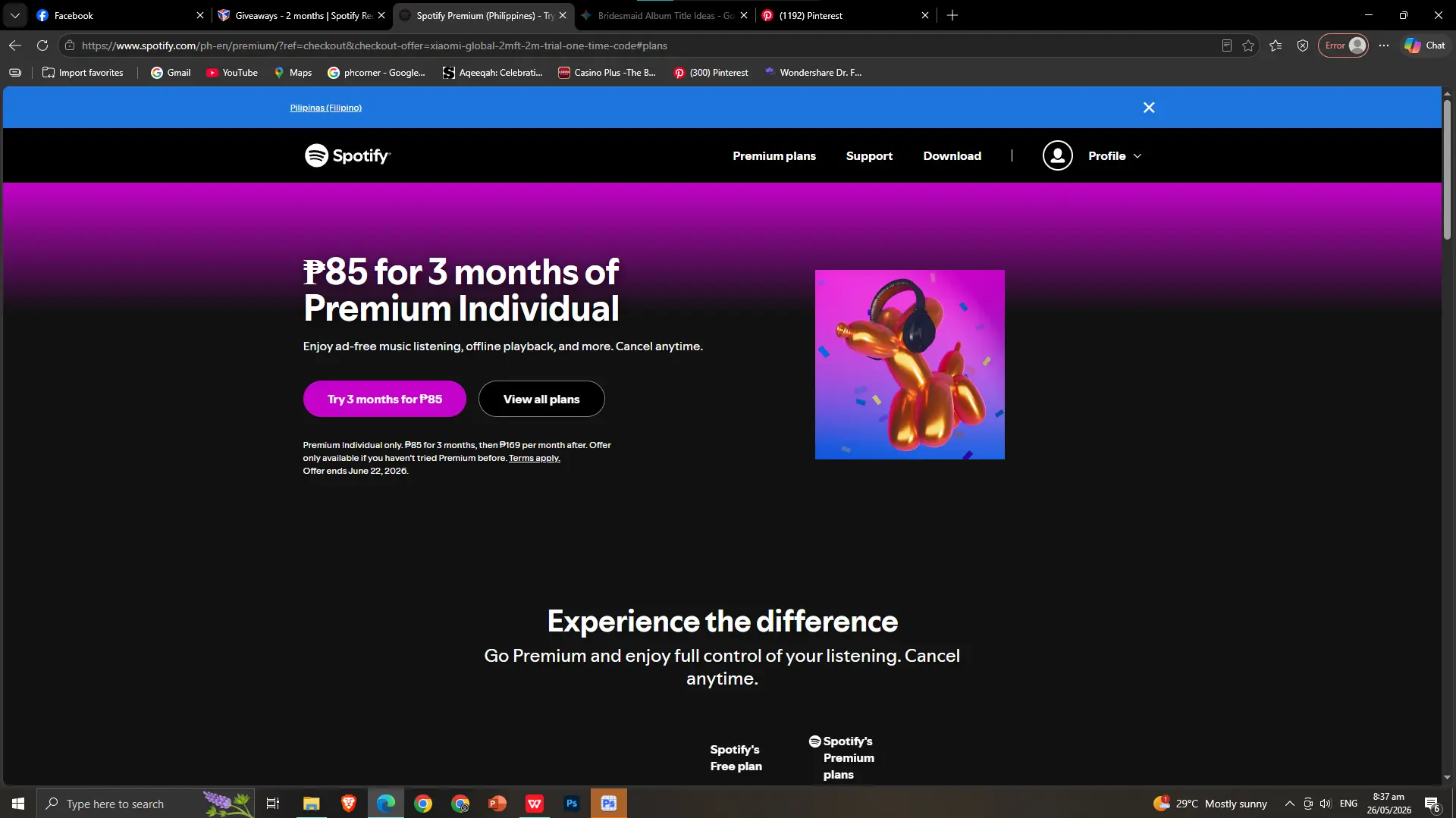Viewport: 1456px width, 818px height.
Task: Switch to Bridesmaid Album Title Ideas tab
Action: (x=665, y=15)
